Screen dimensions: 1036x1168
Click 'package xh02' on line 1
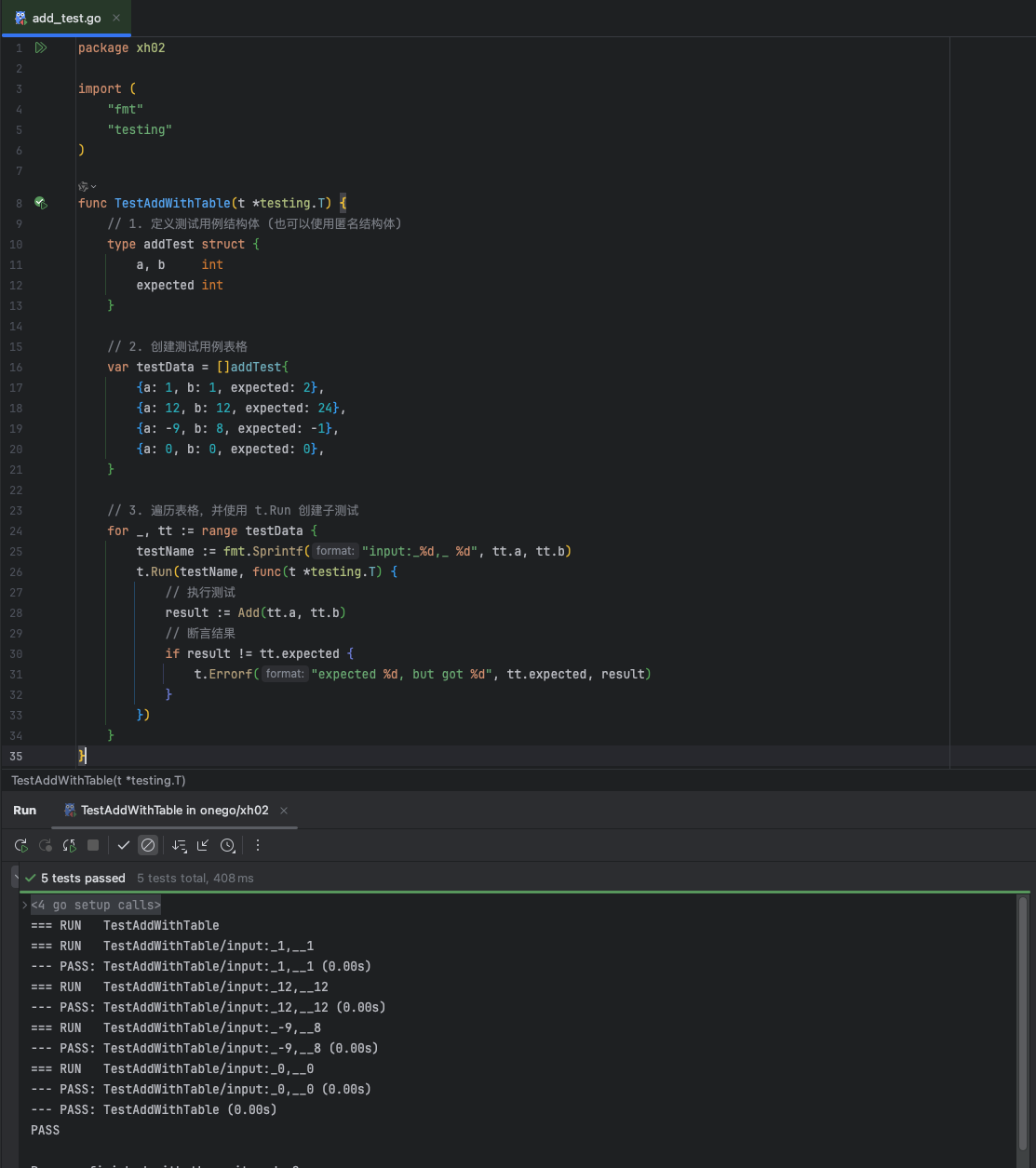122,47
